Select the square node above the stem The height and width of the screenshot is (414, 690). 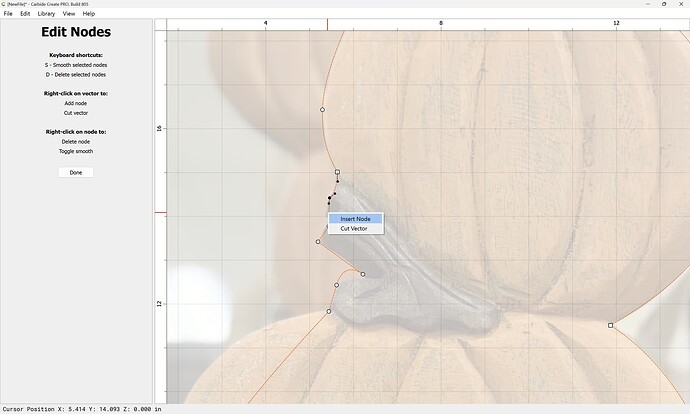(x=337, y=172)
